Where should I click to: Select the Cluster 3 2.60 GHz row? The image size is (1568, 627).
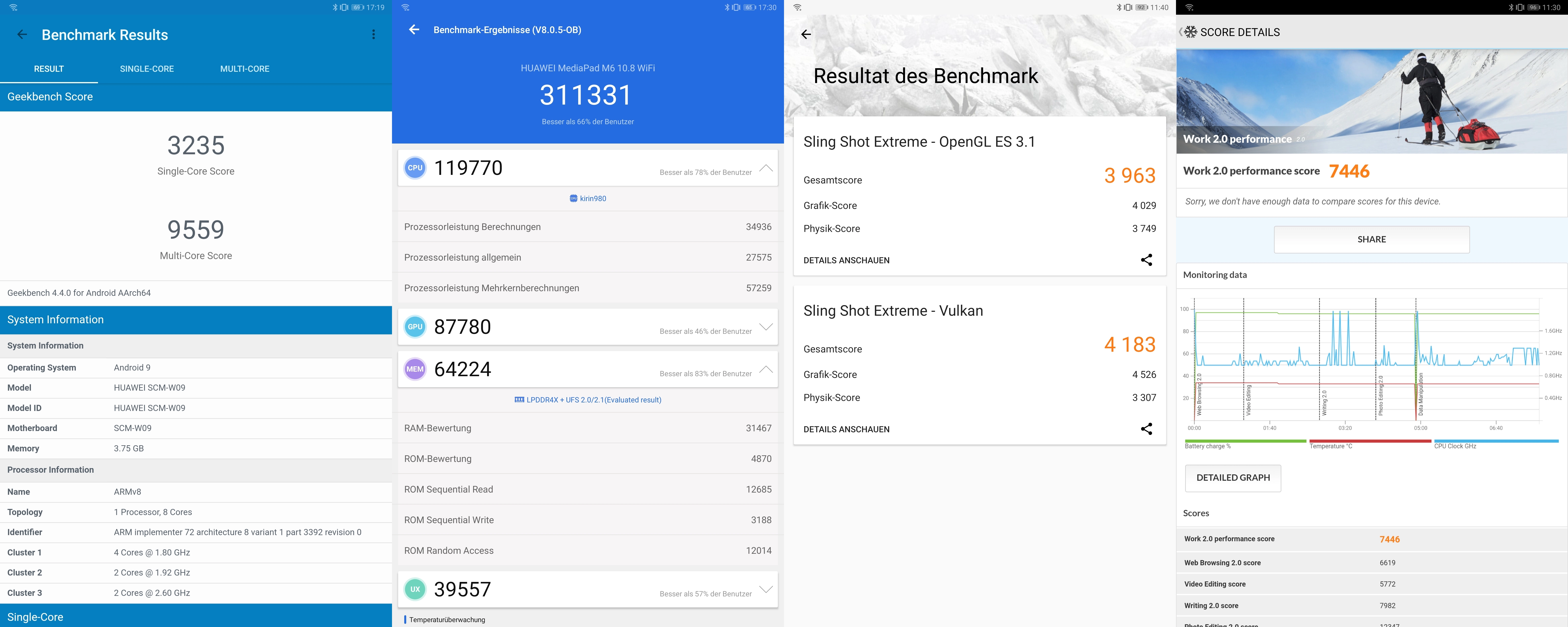196,593
